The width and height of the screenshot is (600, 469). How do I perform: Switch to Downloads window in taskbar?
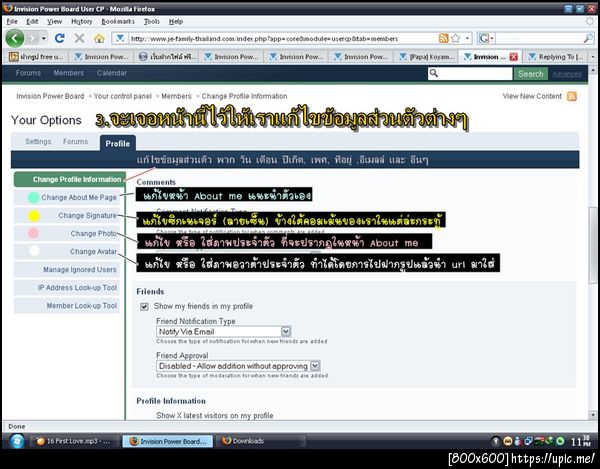point(261,441)
